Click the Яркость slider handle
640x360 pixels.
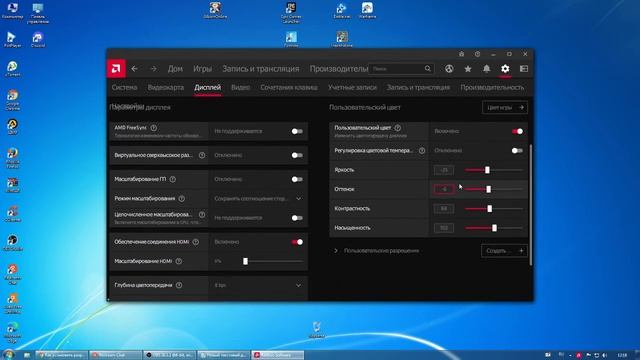[x=487, y=170]
